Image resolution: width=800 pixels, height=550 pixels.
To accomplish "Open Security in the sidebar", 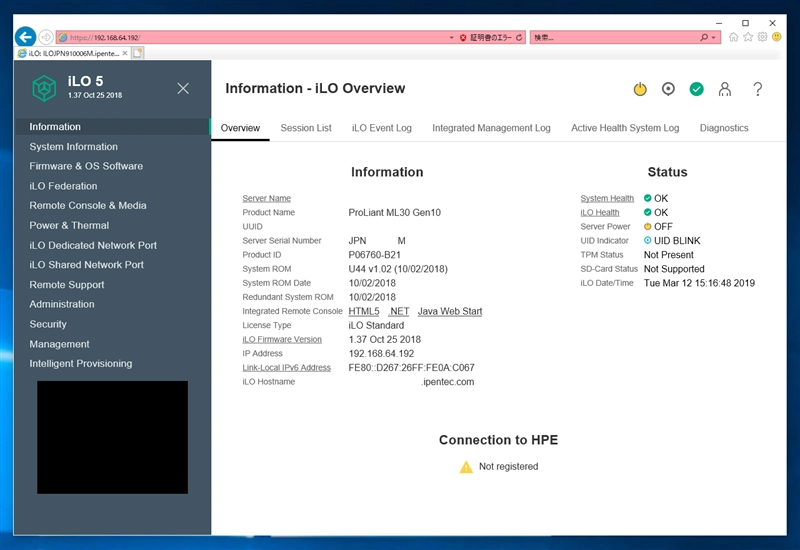I will click(x=48, y=324).
